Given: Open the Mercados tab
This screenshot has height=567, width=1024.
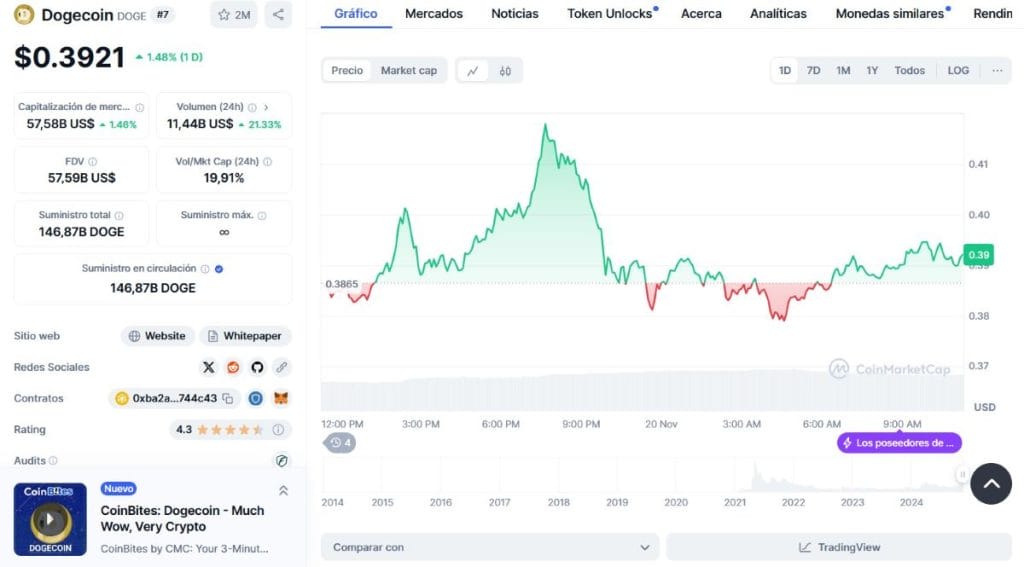Looking at the screenshot, I should tap(434, 14).
